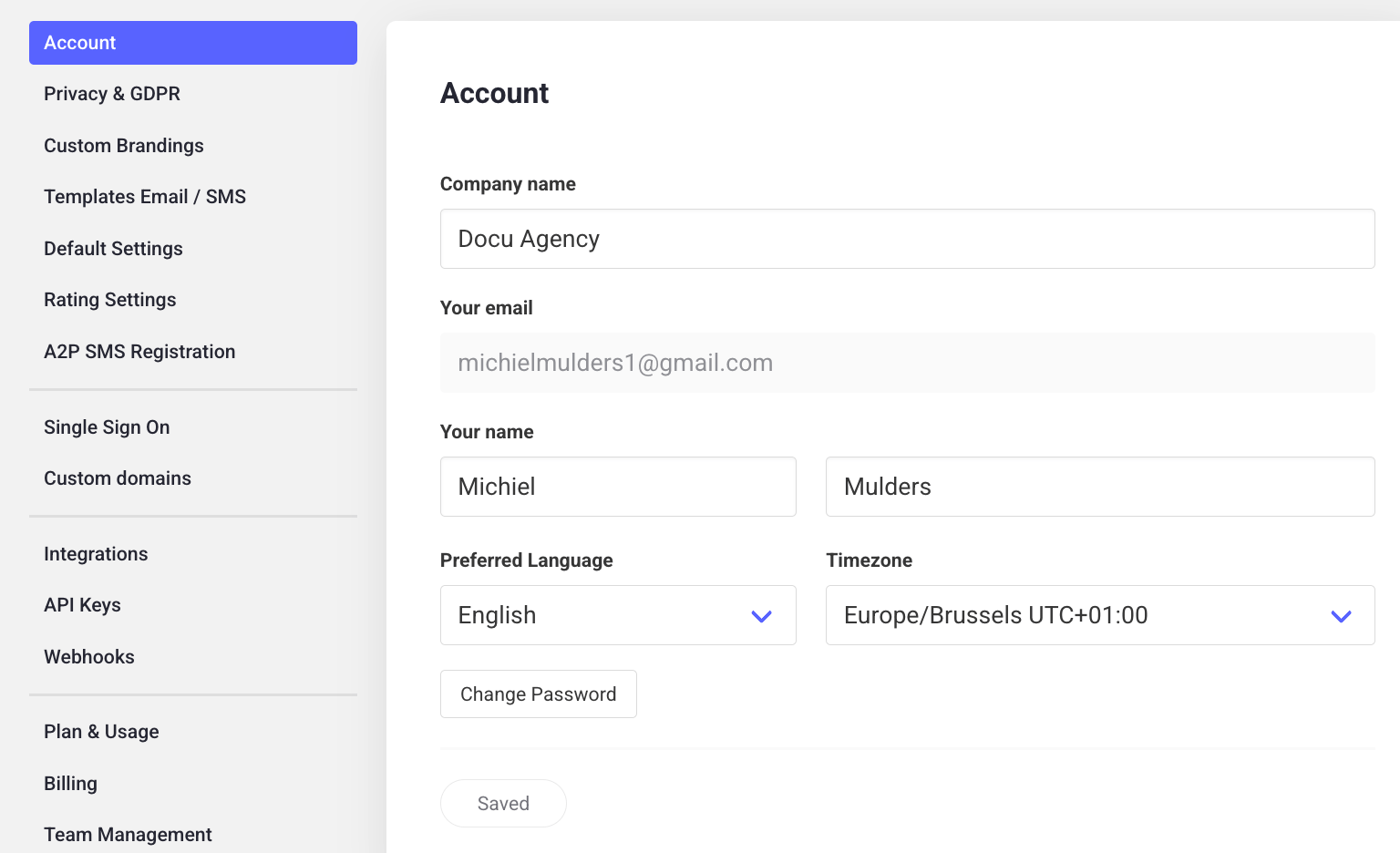Open the Timezone dropdown
The image size is (1400, 853).
click(1100, 615)
